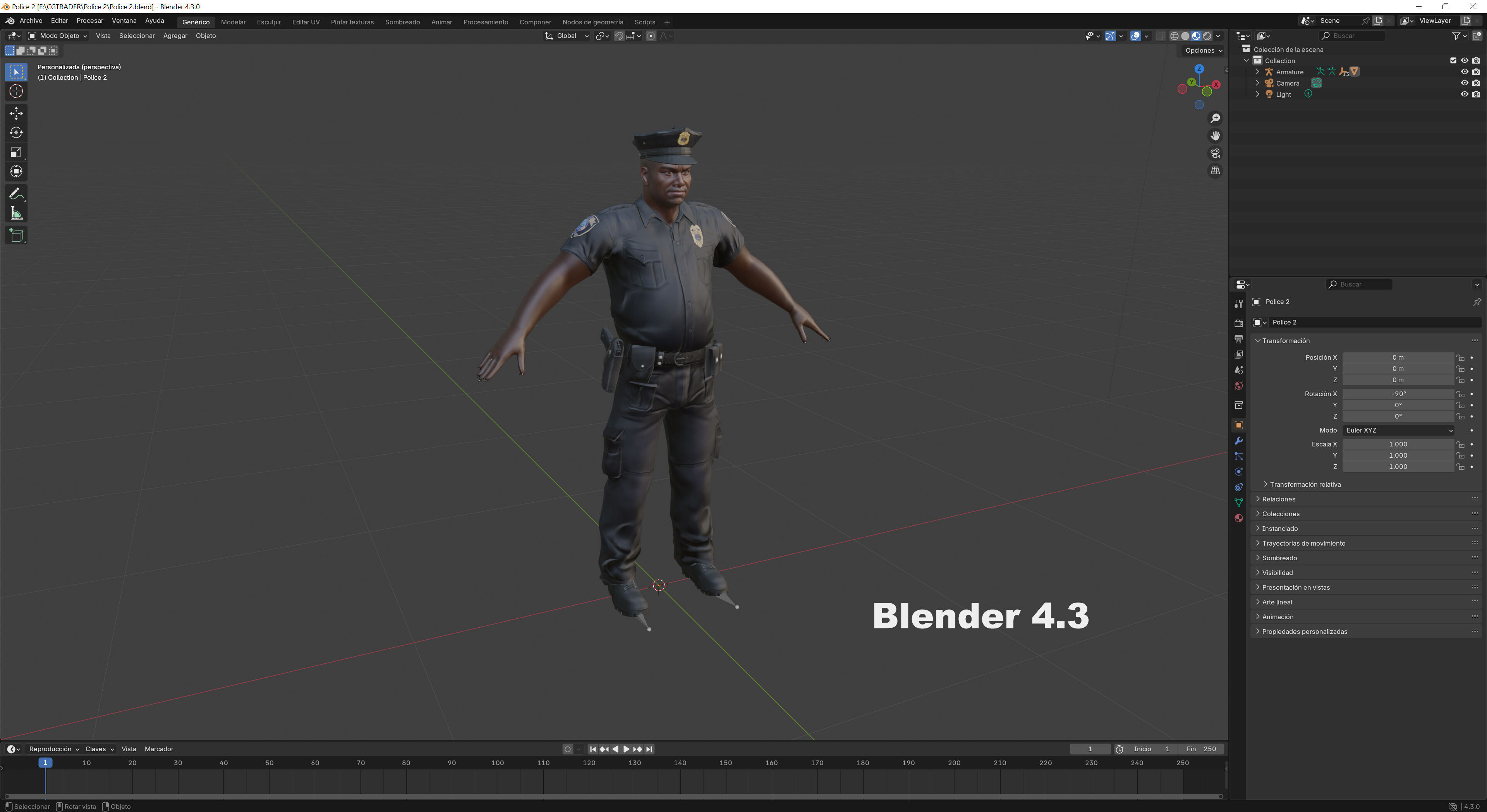The image size is (1487, 812).
Task: Expand the Armature tree item
Action: (x=1257, y=72)
